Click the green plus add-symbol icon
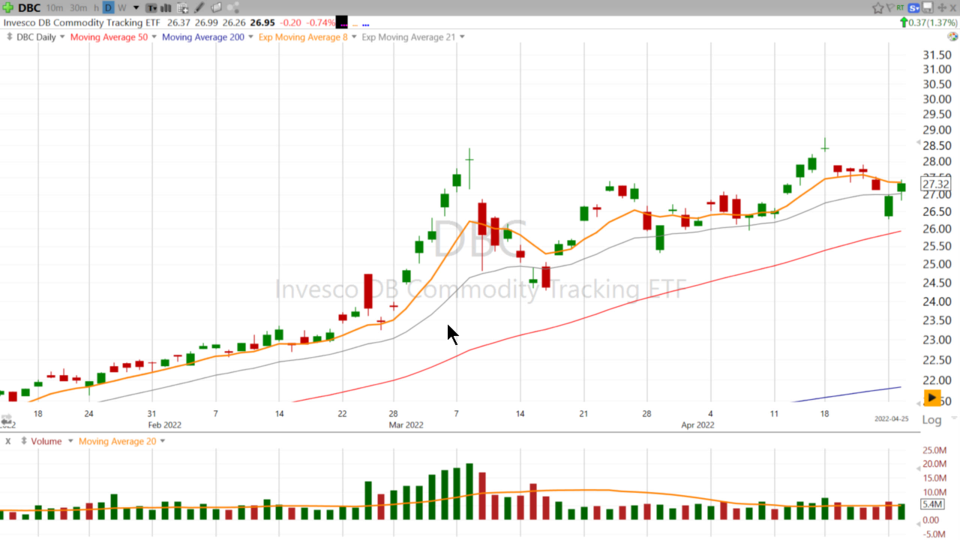Viewport: 960px width, 540px height. click(8, 8)
